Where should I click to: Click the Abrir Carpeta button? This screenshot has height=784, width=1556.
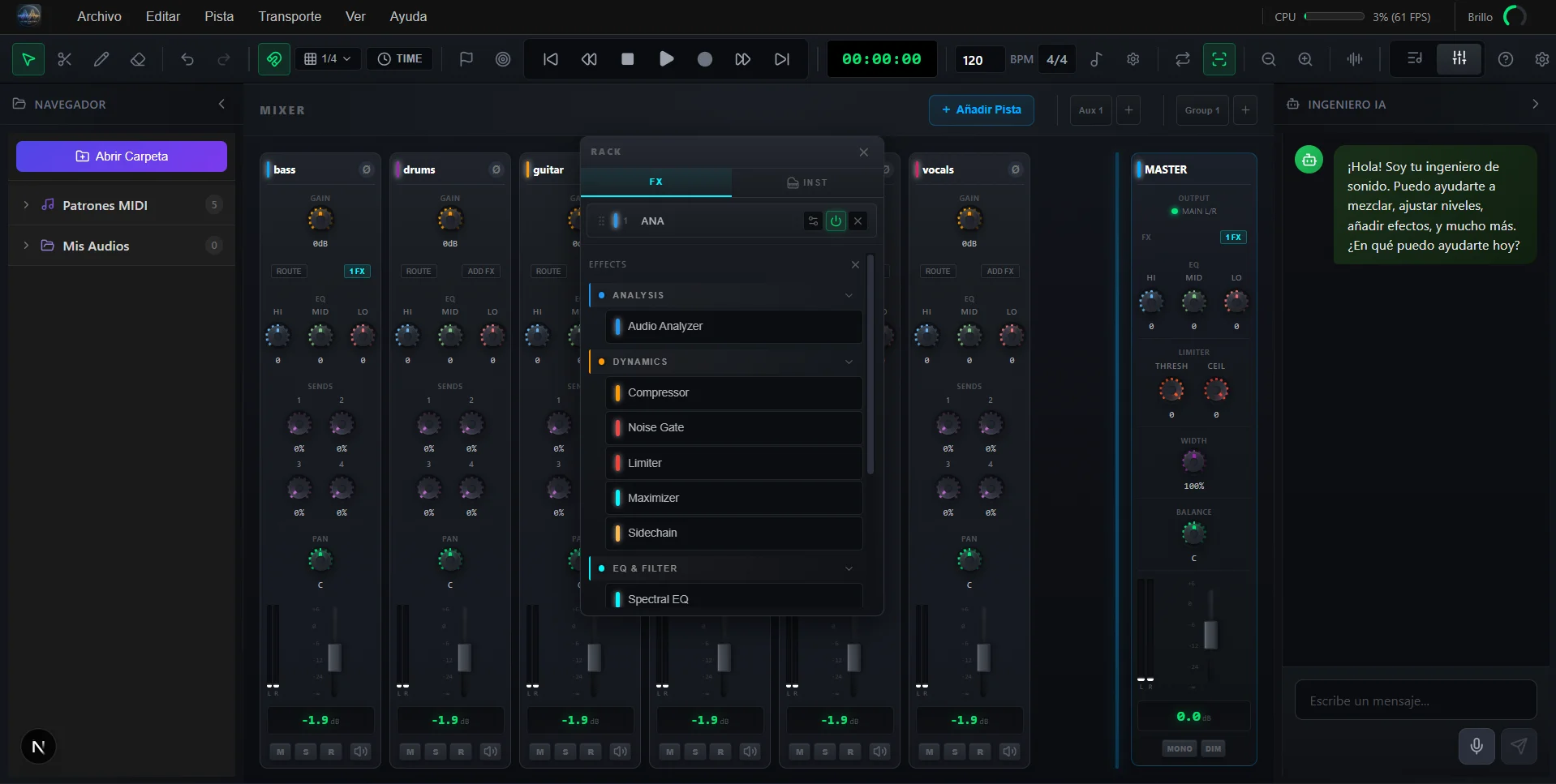122,156
